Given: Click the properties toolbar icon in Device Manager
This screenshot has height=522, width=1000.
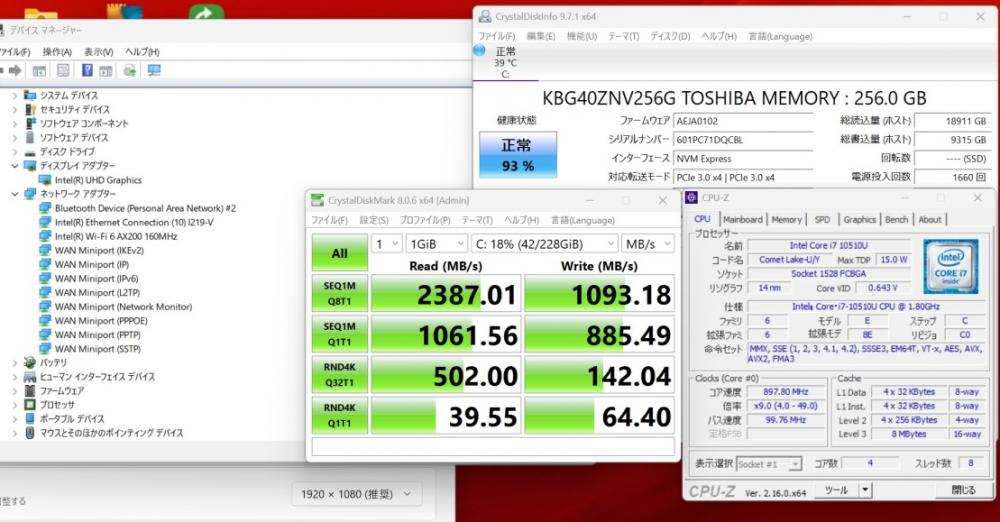Looking at the screenshot, I should coord(64,70).
